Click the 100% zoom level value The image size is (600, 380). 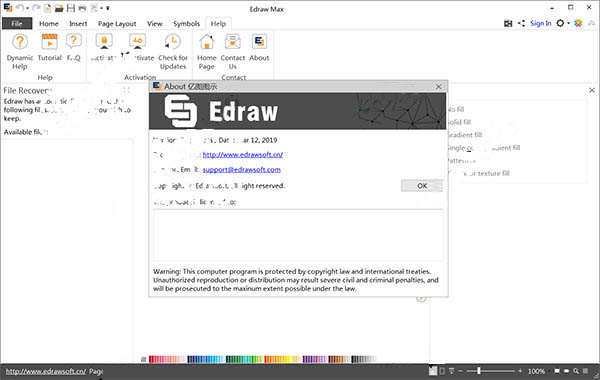pyautogui.click(x=536, y=371)
